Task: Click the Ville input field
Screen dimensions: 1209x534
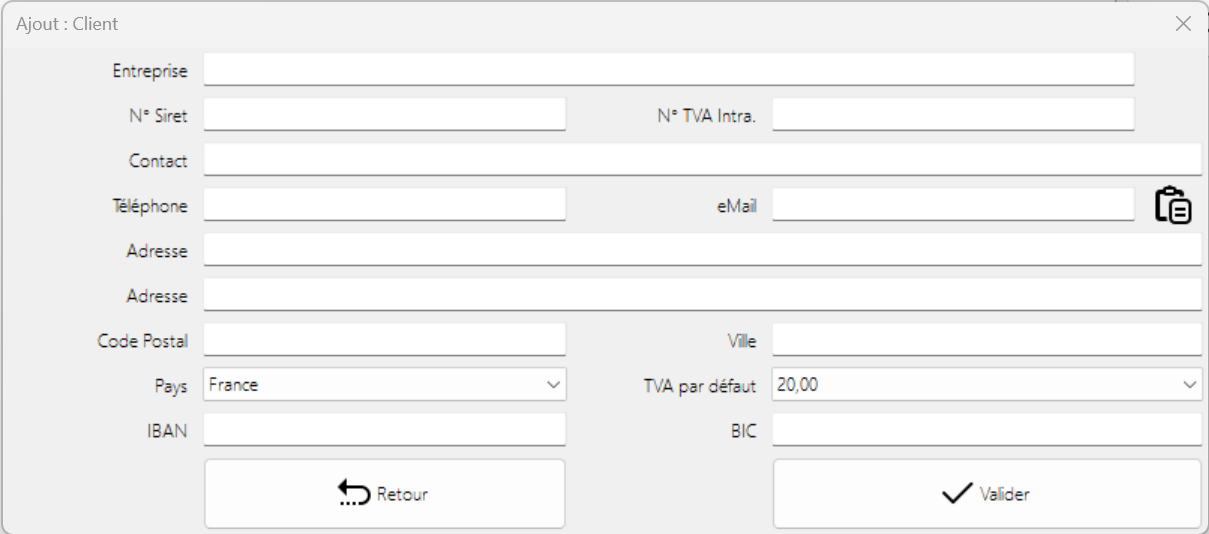Action: (986, 340)
